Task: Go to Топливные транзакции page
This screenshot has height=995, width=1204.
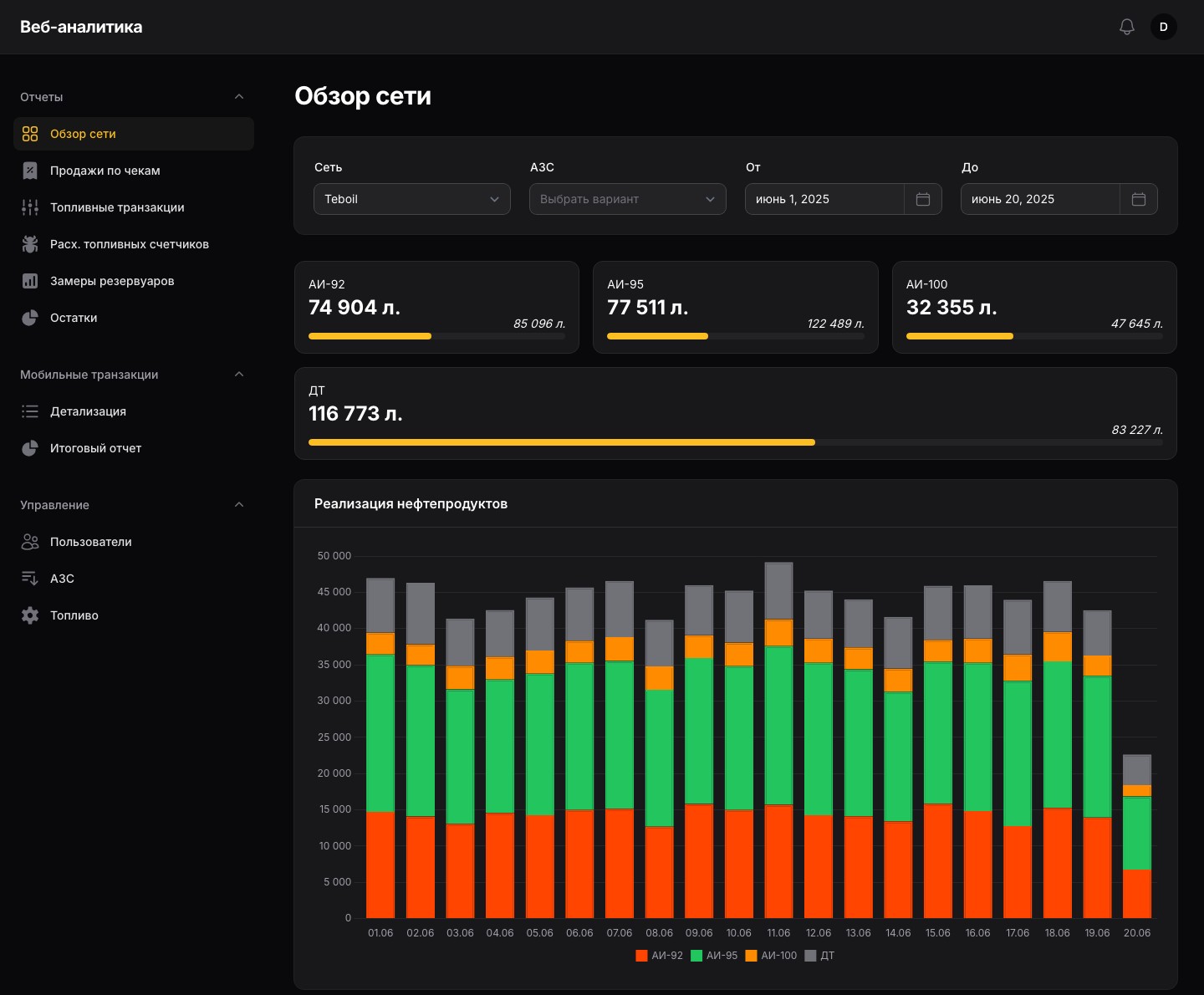Action: coord(134,207)
